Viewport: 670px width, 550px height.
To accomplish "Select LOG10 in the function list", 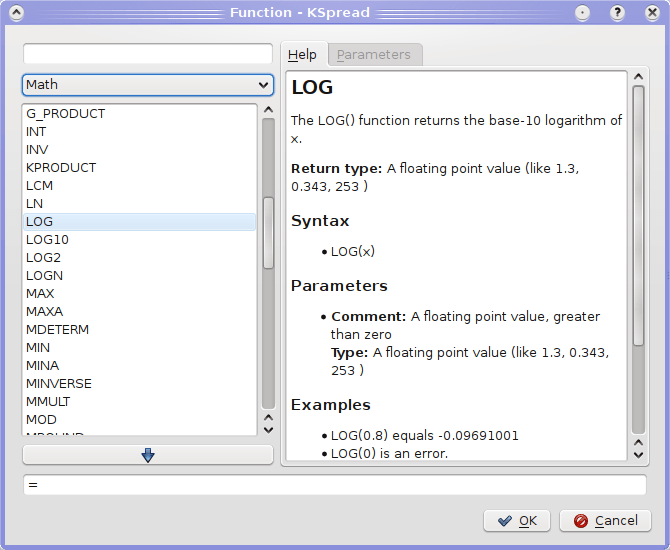I will (x=139, y=239).
